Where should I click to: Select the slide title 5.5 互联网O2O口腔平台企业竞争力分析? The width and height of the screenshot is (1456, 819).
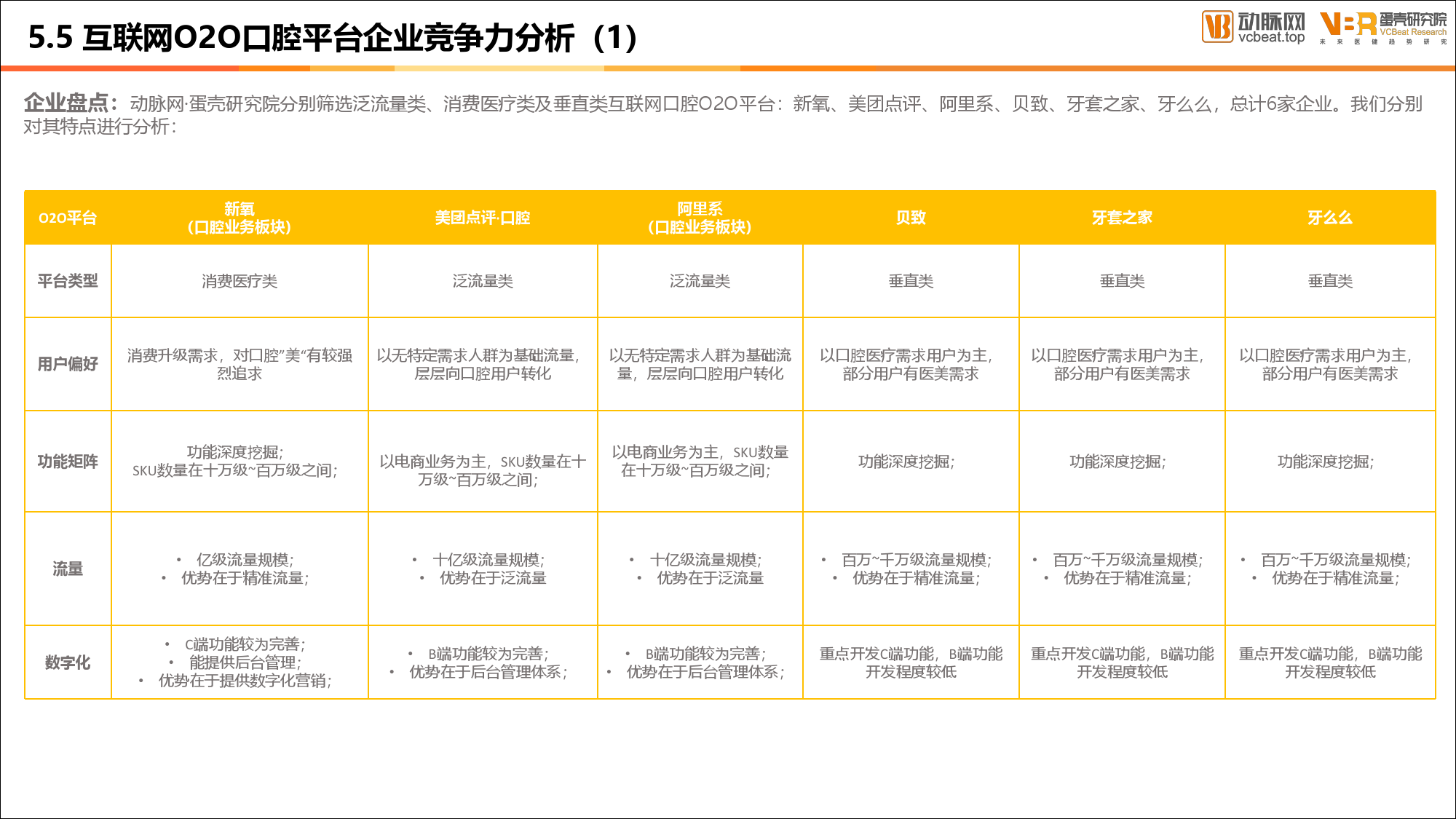click(x=333, y=38)
